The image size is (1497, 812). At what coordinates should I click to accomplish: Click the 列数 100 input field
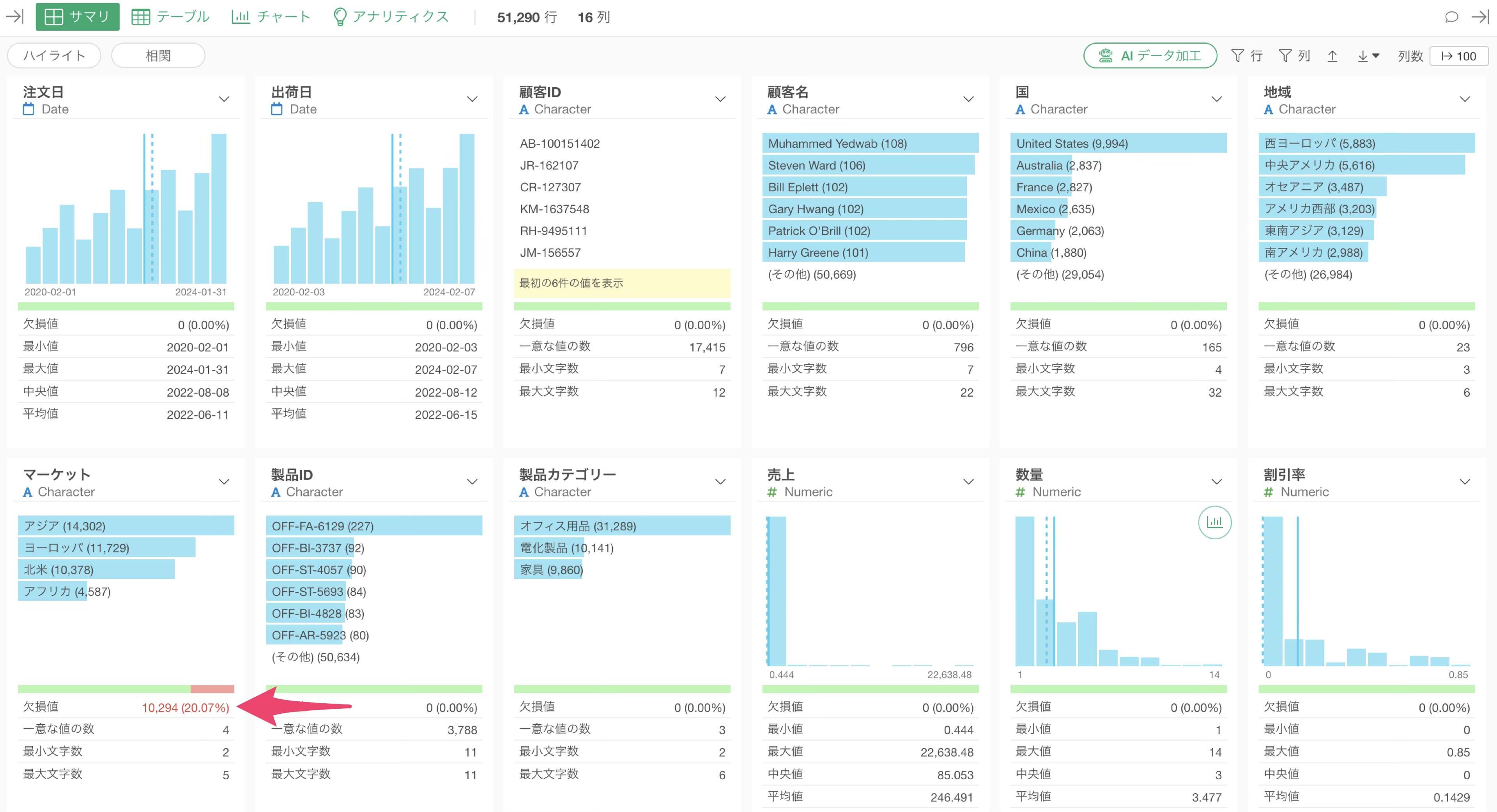coord(1459,56)
